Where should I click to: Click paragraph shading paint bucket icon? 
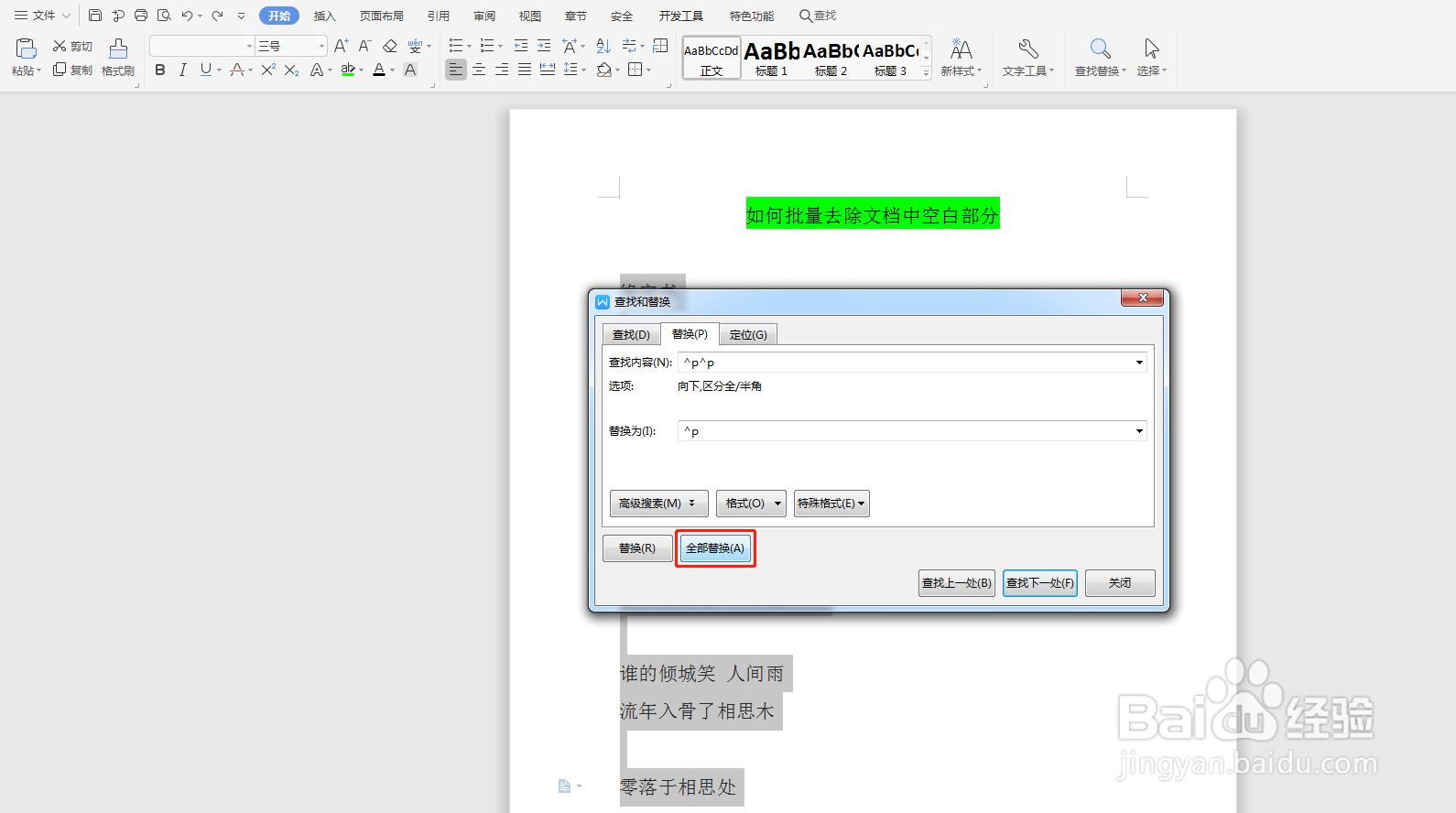[603, 70]
